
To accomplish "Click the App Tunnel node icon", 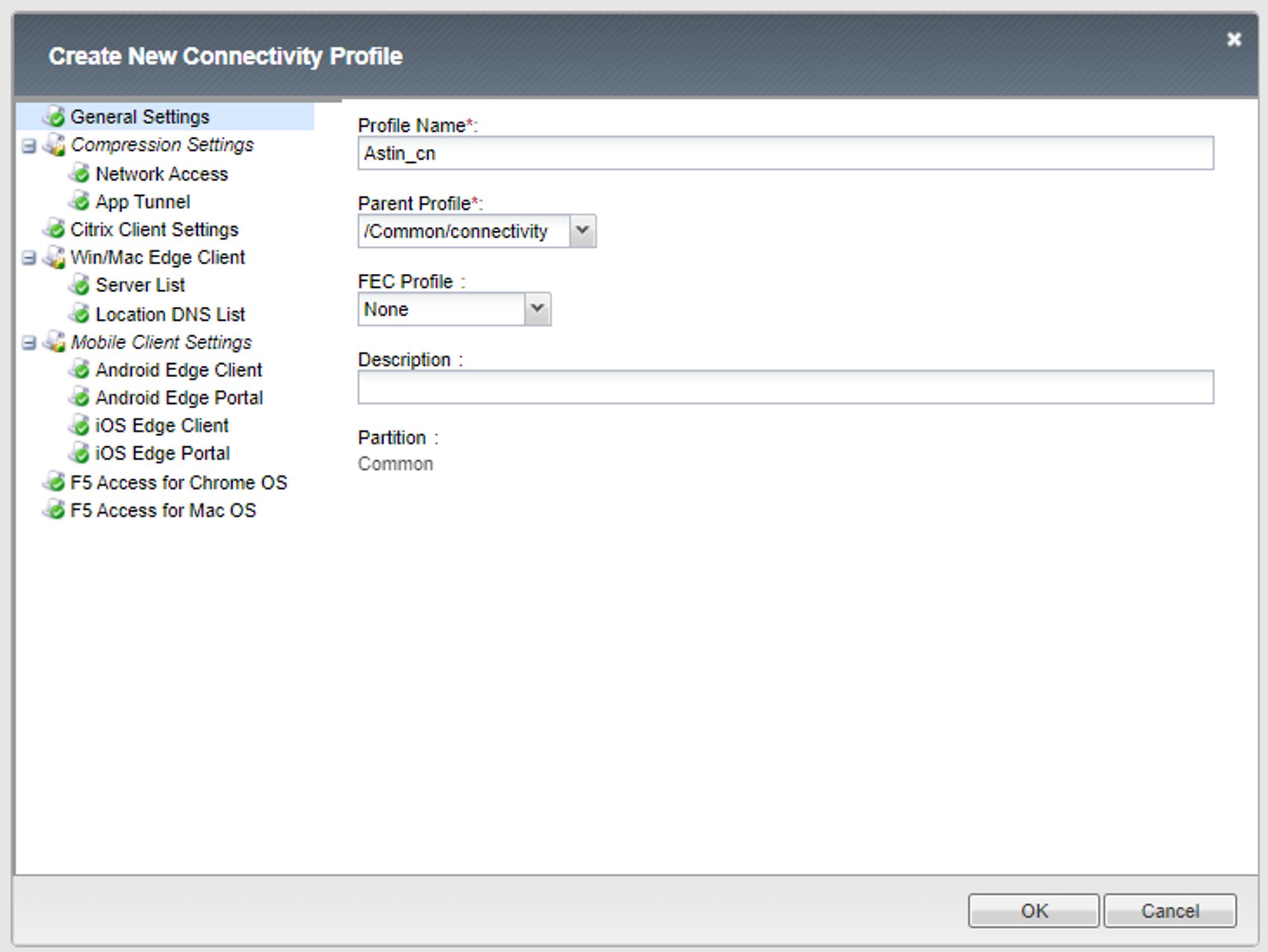I will point(80,202).
